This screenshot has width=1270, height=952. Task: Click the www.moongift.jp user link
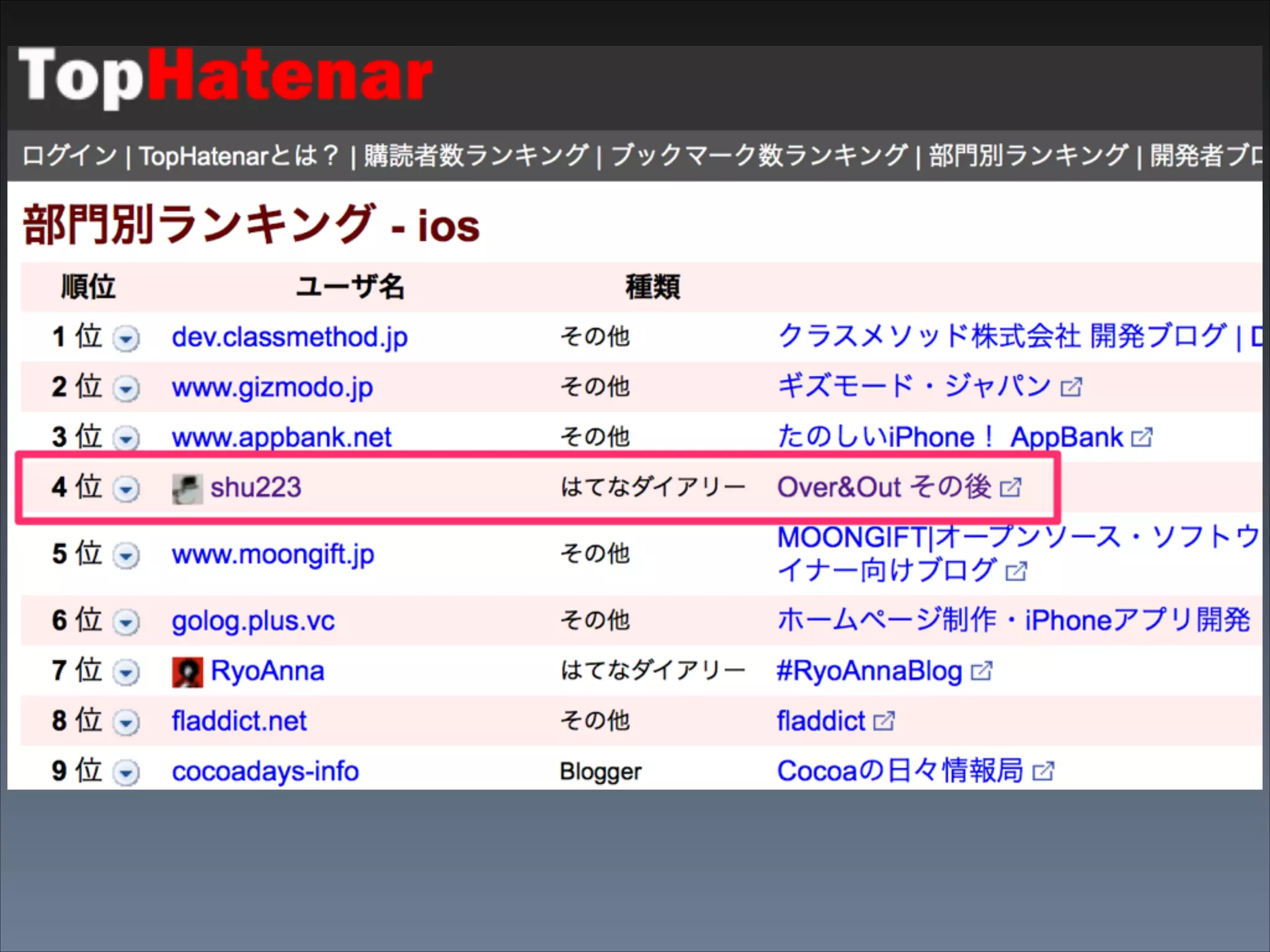[x=273, y=554]
